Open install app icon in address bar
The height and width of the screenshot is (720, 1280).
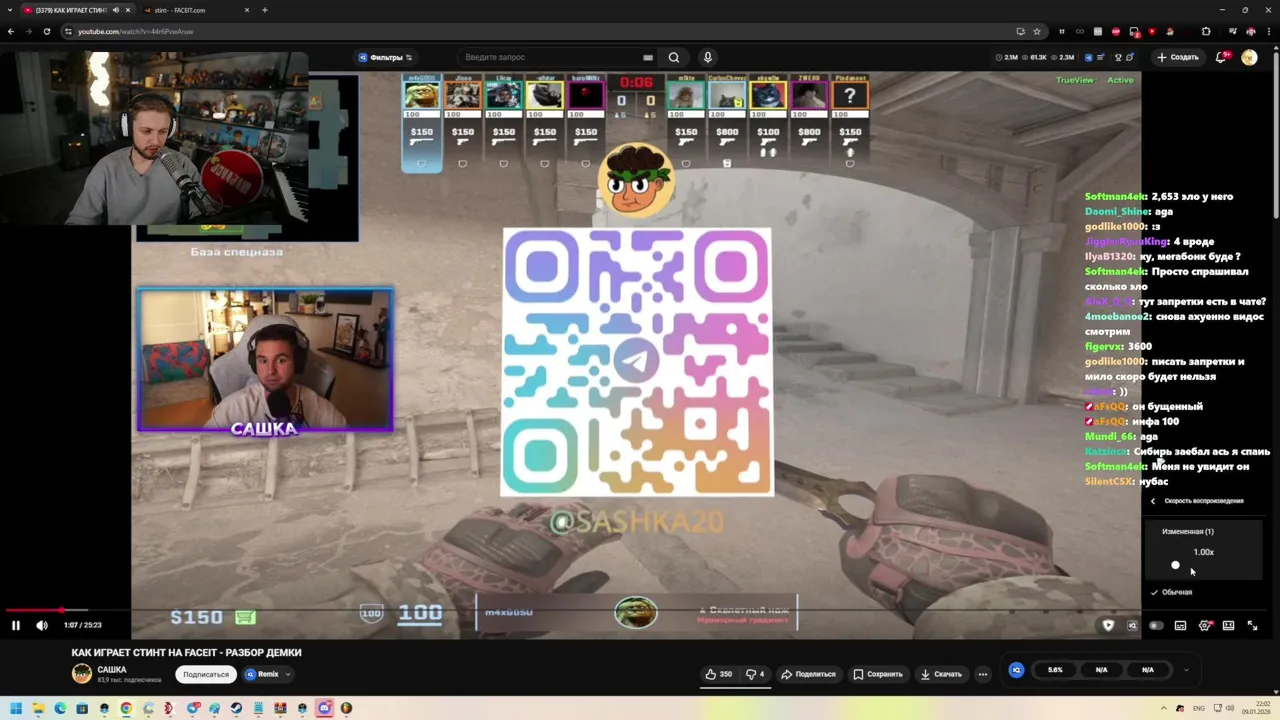[x=1020, y=31]
